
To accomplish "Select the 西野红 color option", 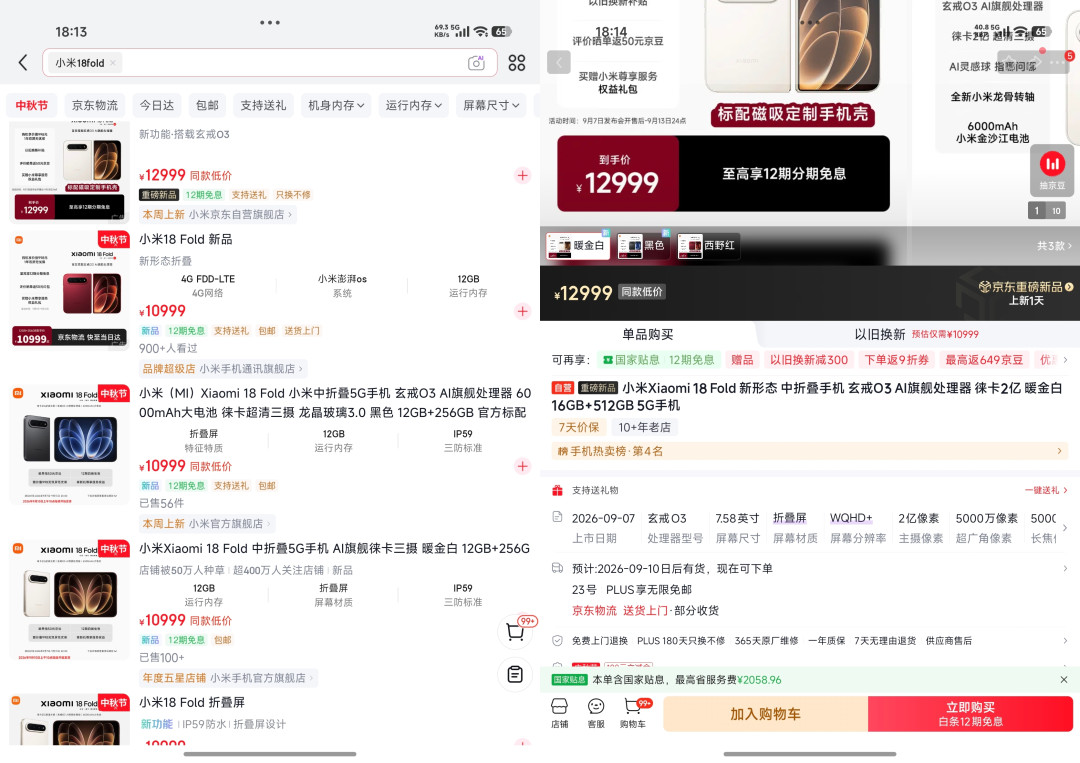I will (x=707, y=246).
